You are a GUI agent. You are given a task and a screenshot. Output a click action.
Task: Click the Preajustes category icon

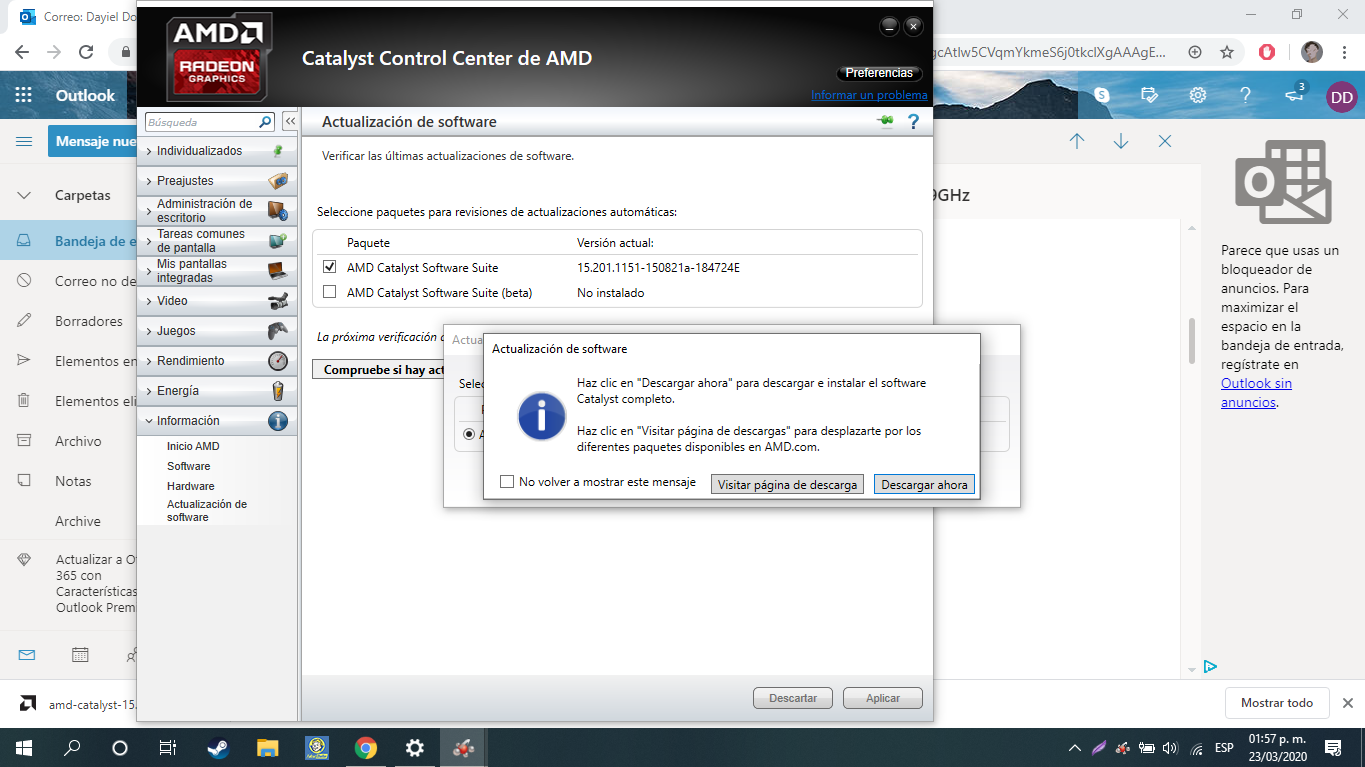(278, 181)
